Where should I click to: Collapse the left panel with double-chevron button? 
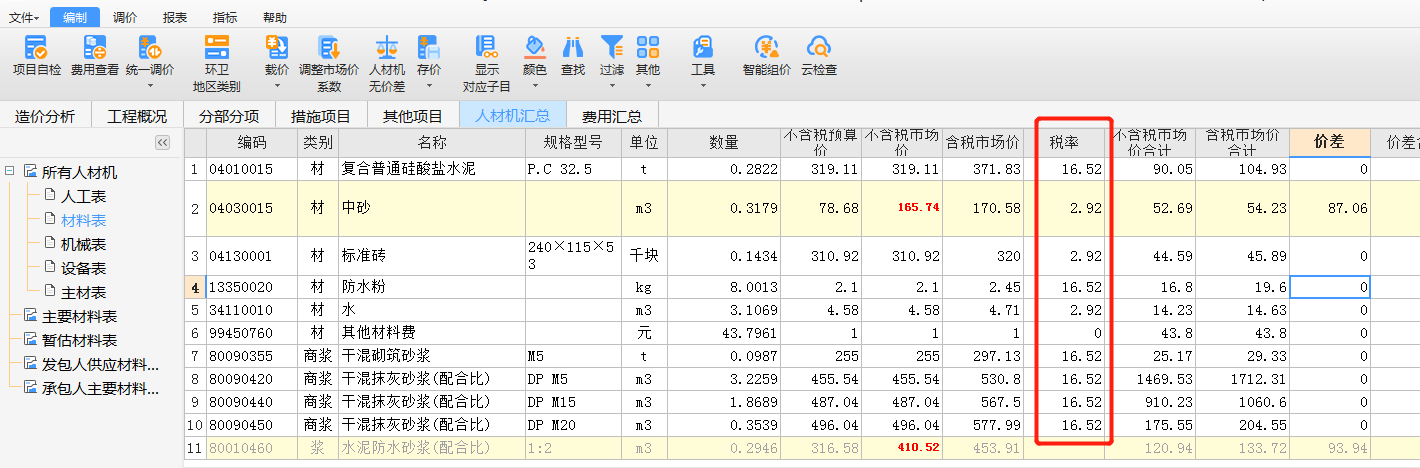point(162,143)
